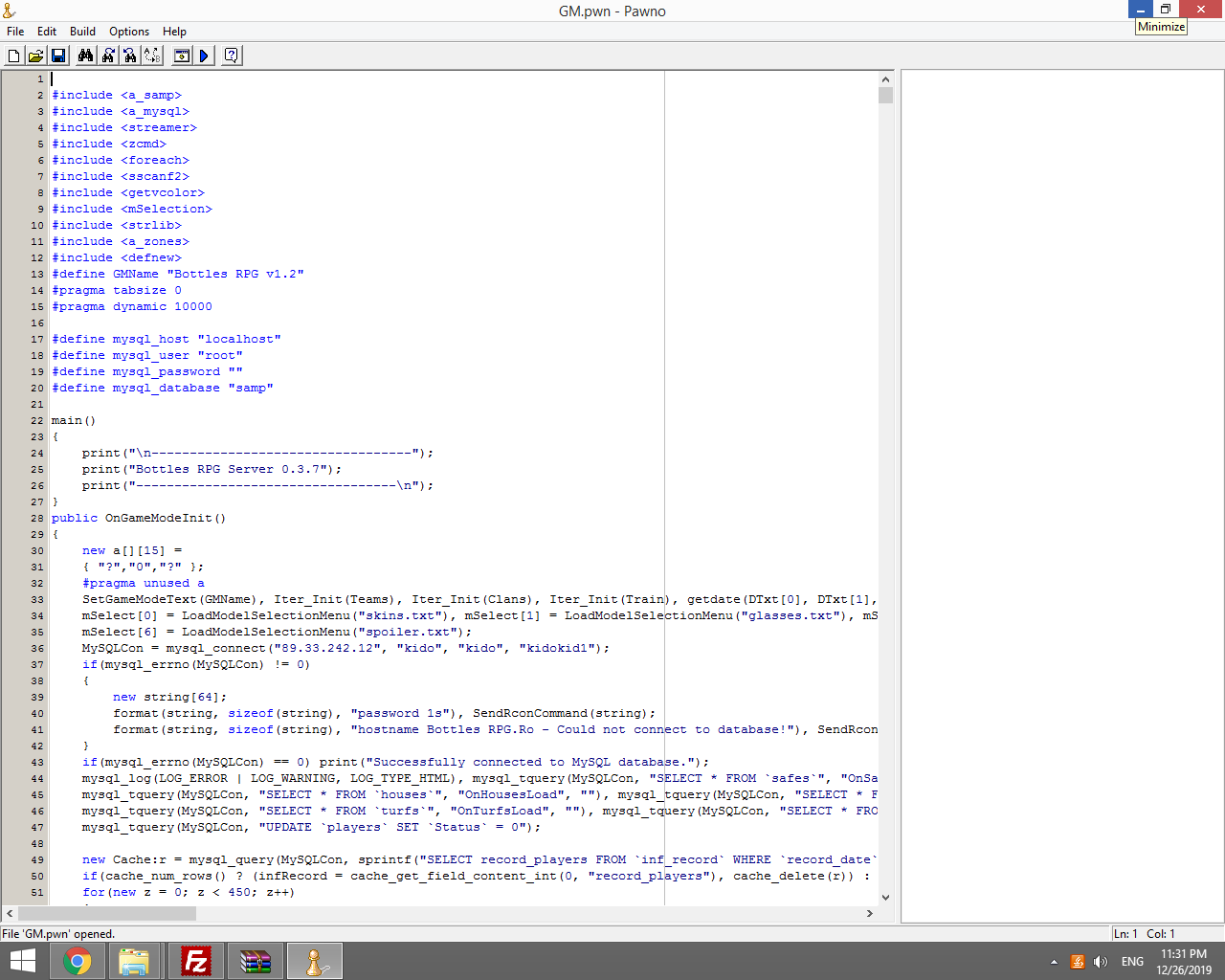Click line 'new string[64];'
Viewport: 1225px width, 980px height.
click(x=169, y=697)
